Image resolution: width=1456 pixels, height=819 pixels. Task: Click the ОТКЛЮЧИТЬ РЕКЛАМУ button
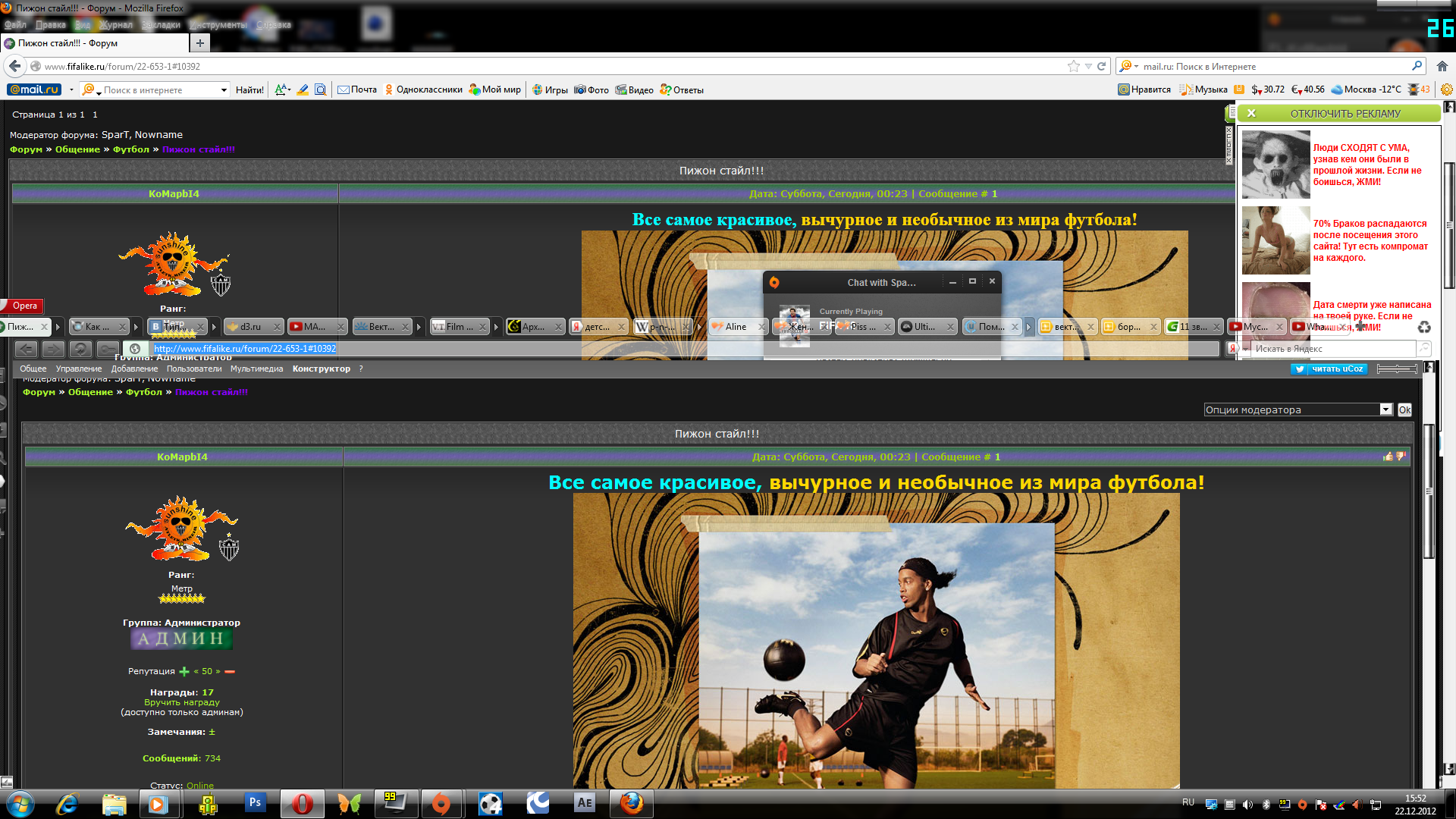1345,114
